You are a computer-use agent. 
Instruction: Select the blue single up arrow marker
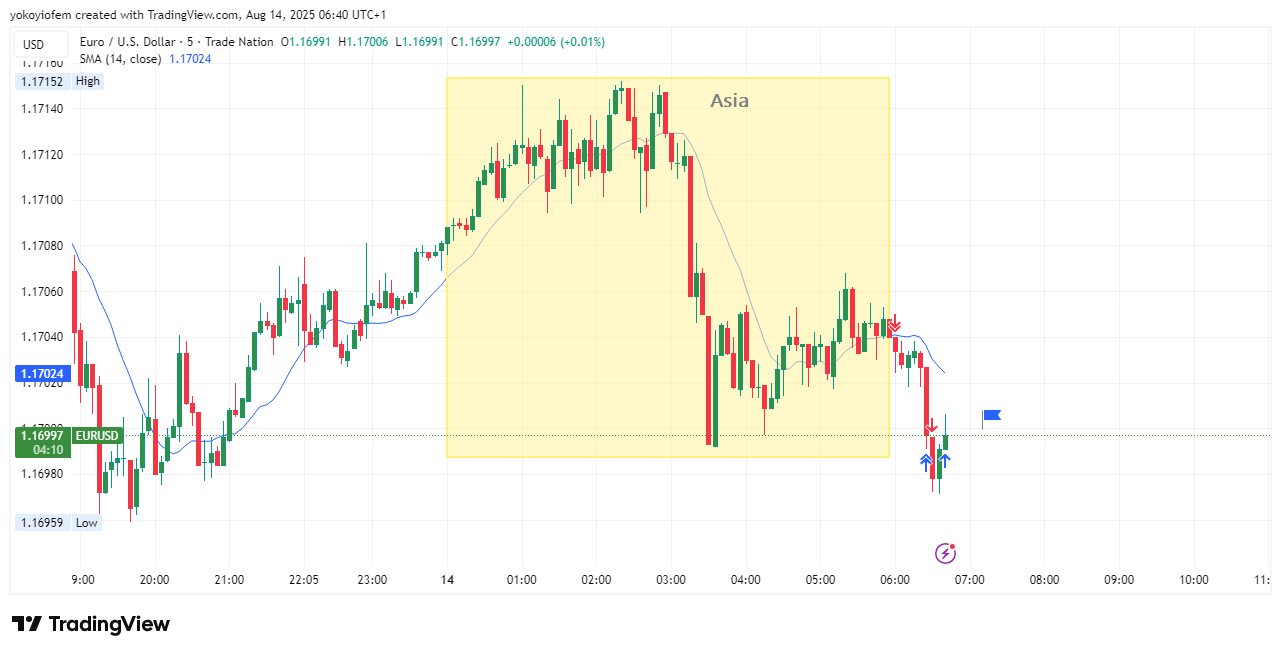tap(945, 460)
